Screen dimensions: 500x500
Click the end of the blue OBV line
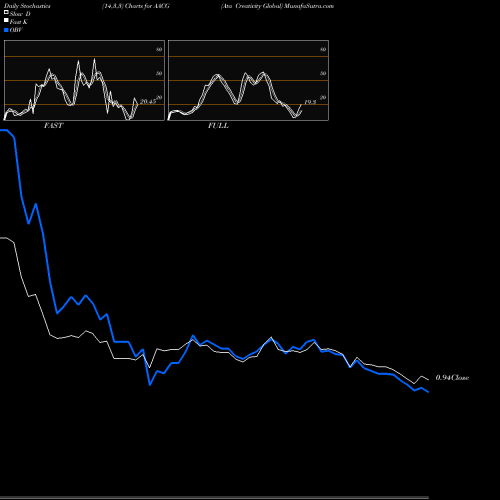[x=428, y=392]
